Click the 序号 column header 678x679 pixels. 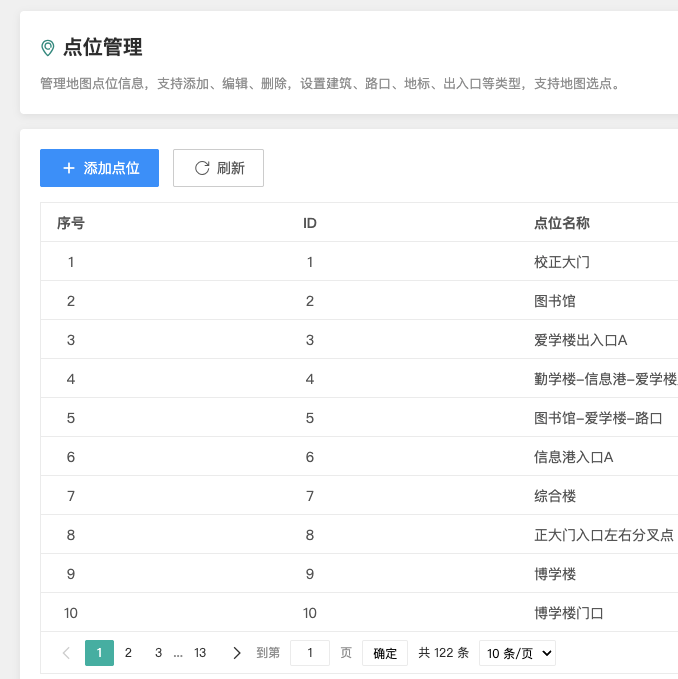pos(71,223)
